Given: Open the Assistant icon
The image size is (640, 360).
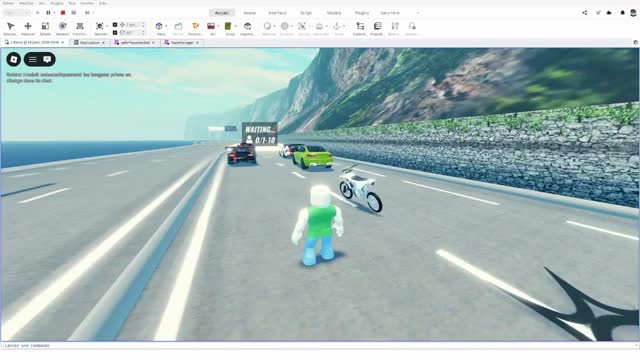Looking at the screenshot, I should 412,27.
